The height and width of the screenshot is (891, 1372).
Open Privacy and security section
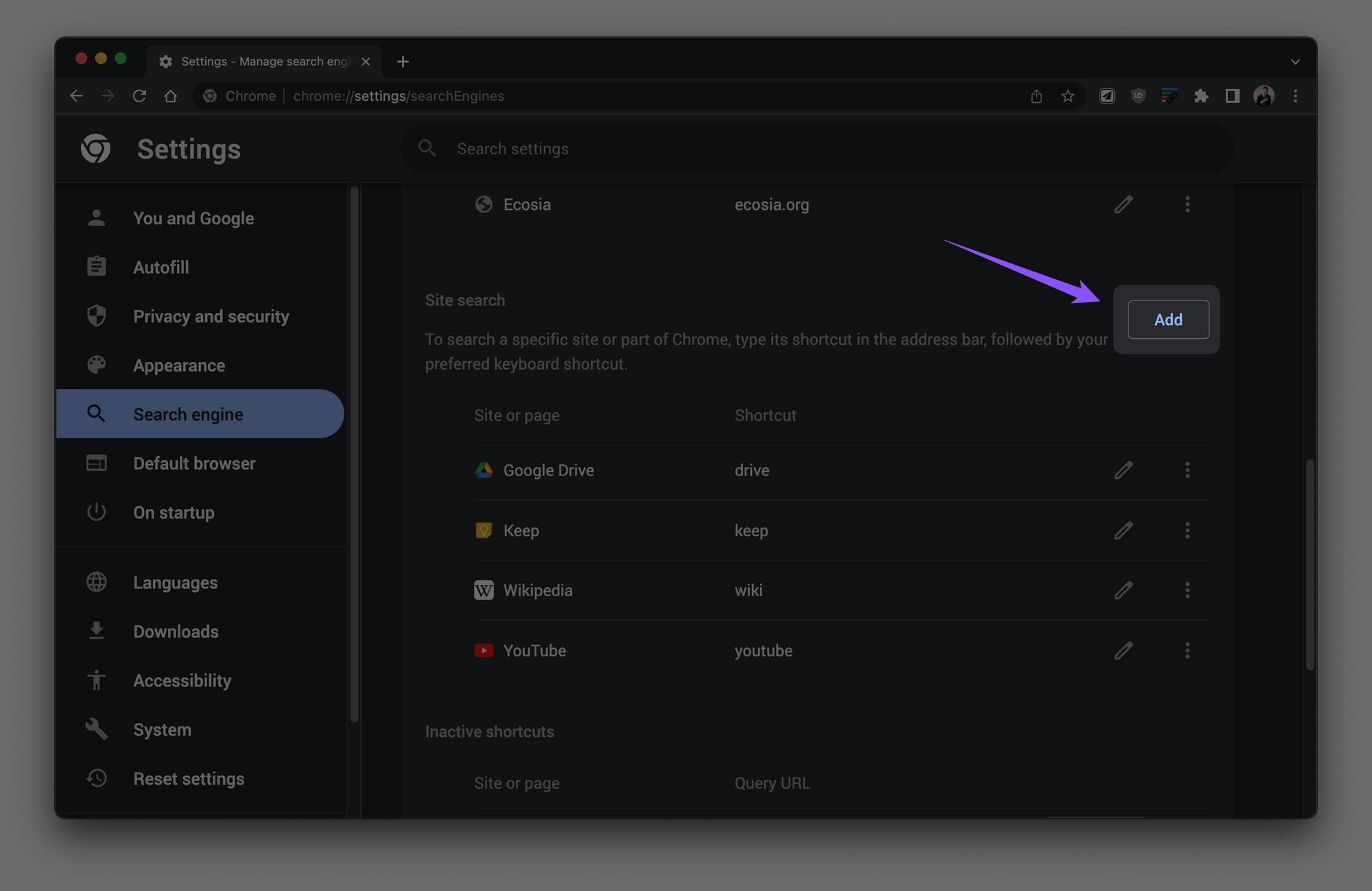(x=200, y=316)
